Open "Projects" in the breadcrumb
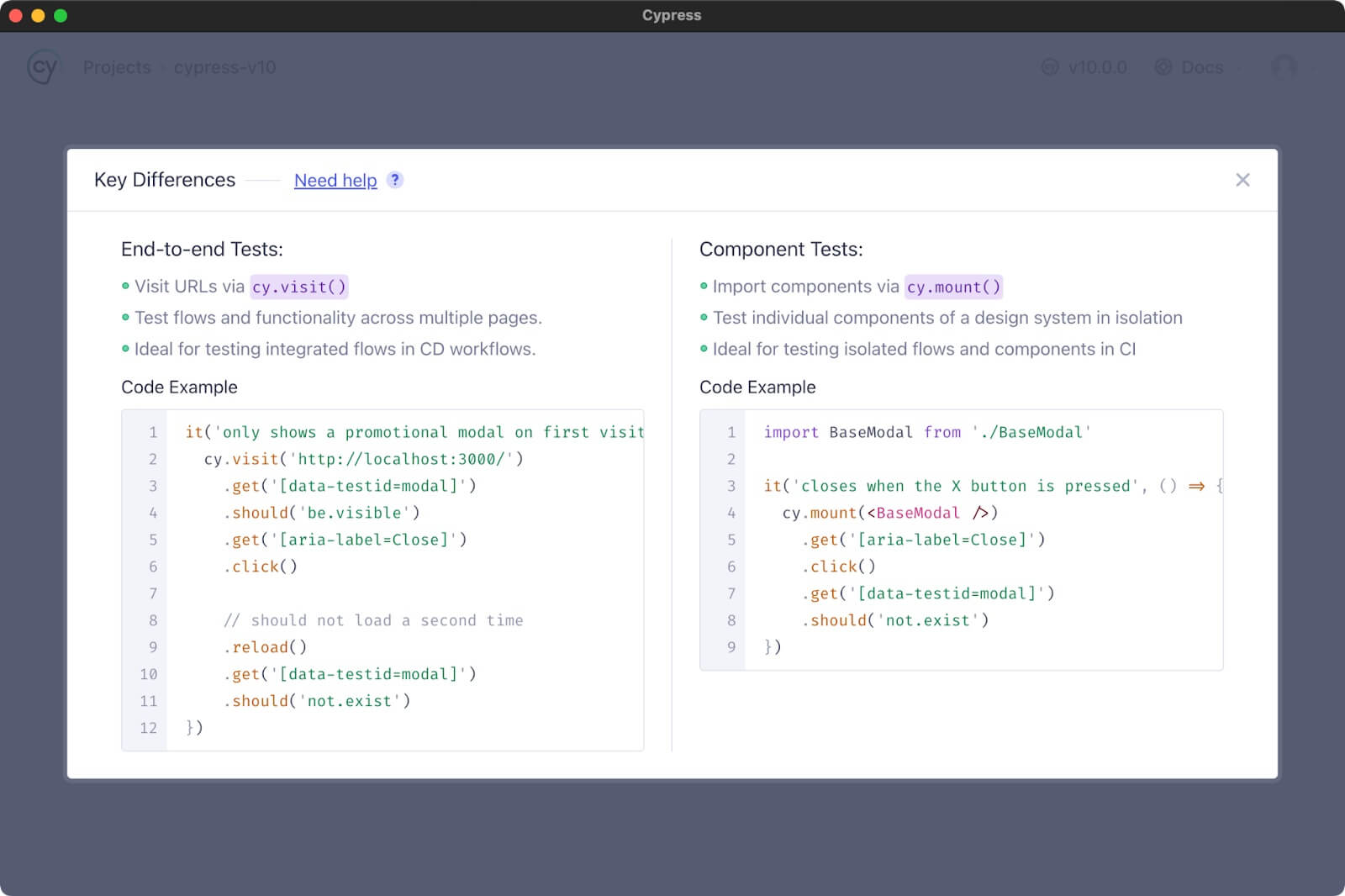 click(117, 67)
